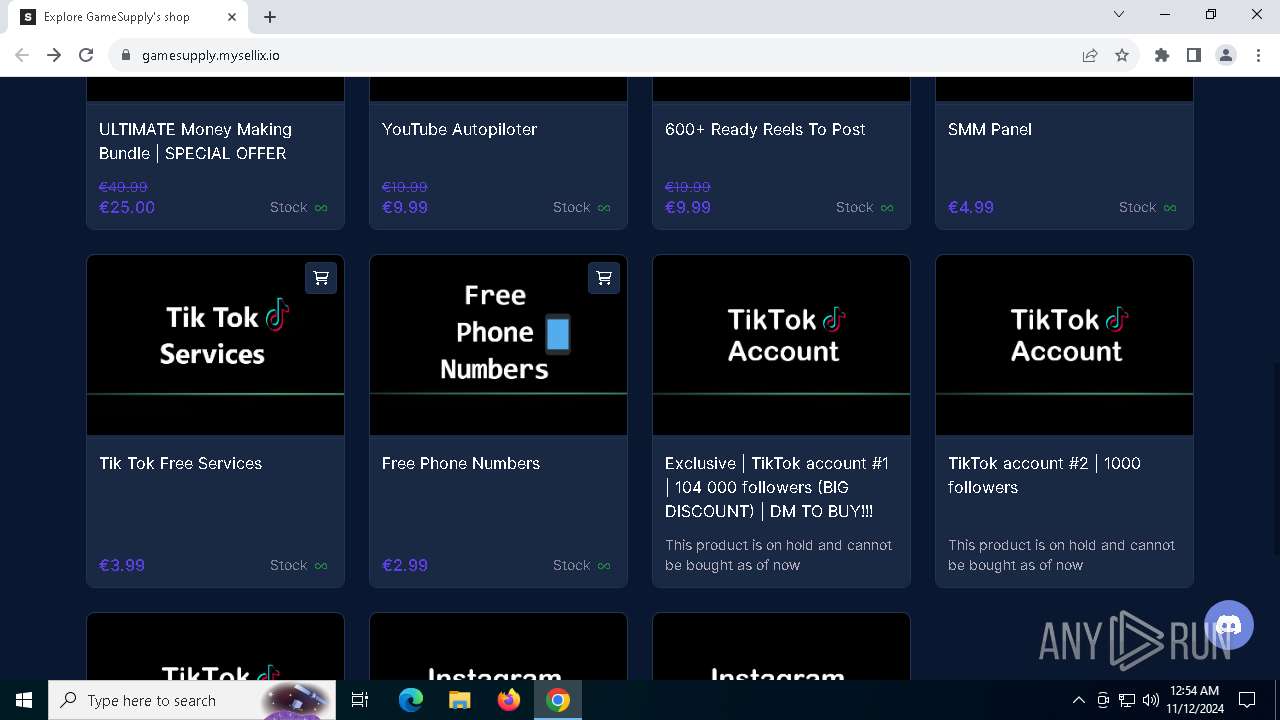Open Free Phone Numbers title

point(461,463)
